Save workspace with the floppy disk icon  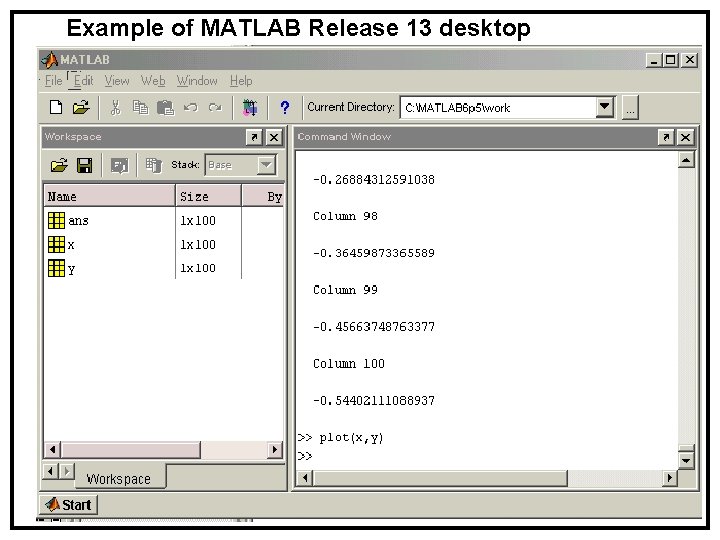tap(84, 165)
